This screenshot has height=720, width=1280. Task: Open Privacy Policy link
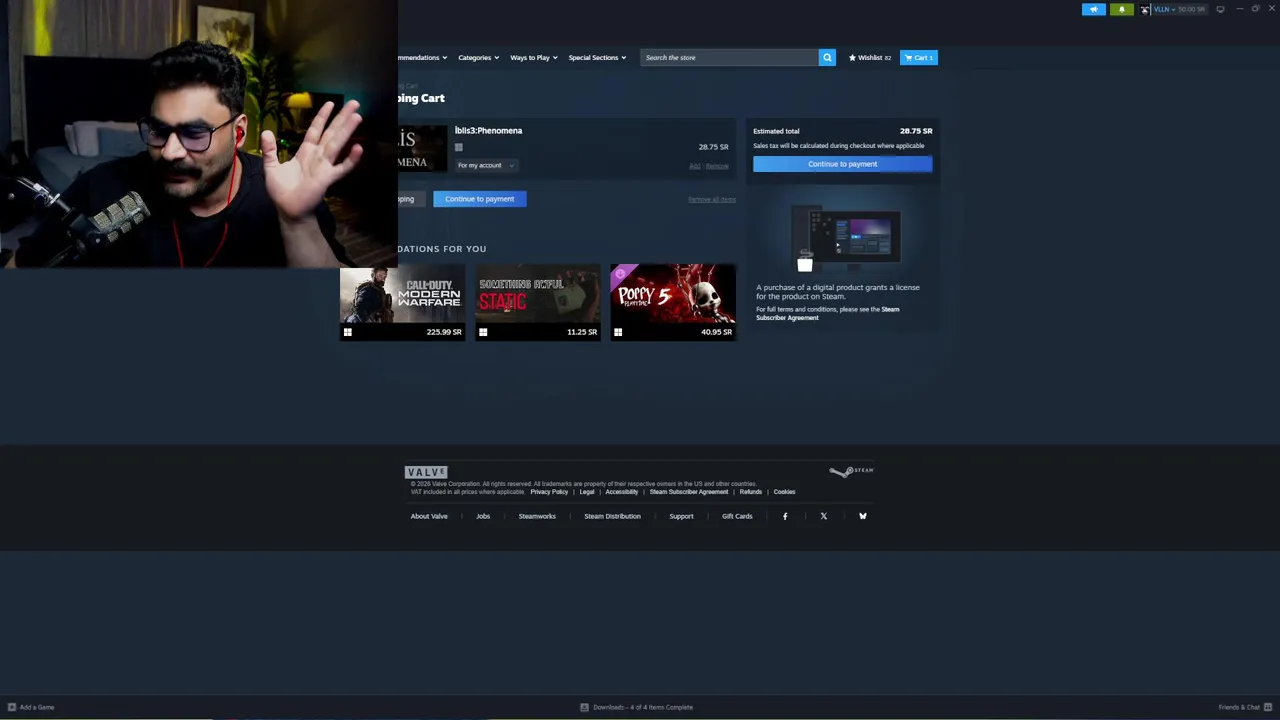tap(549, 492)
